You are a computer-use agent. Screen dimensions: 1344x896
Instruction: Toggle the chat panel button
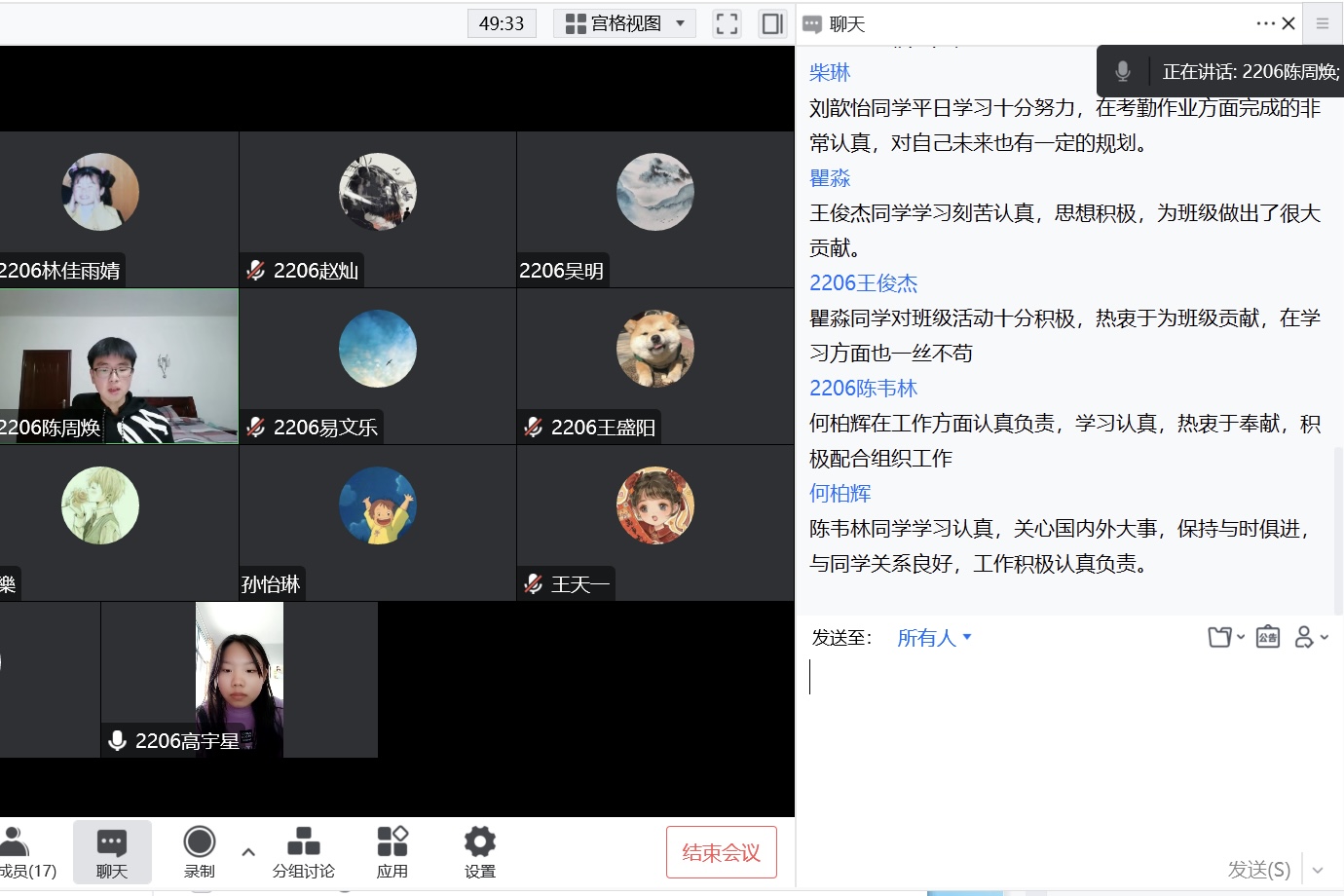click(112, 851)
